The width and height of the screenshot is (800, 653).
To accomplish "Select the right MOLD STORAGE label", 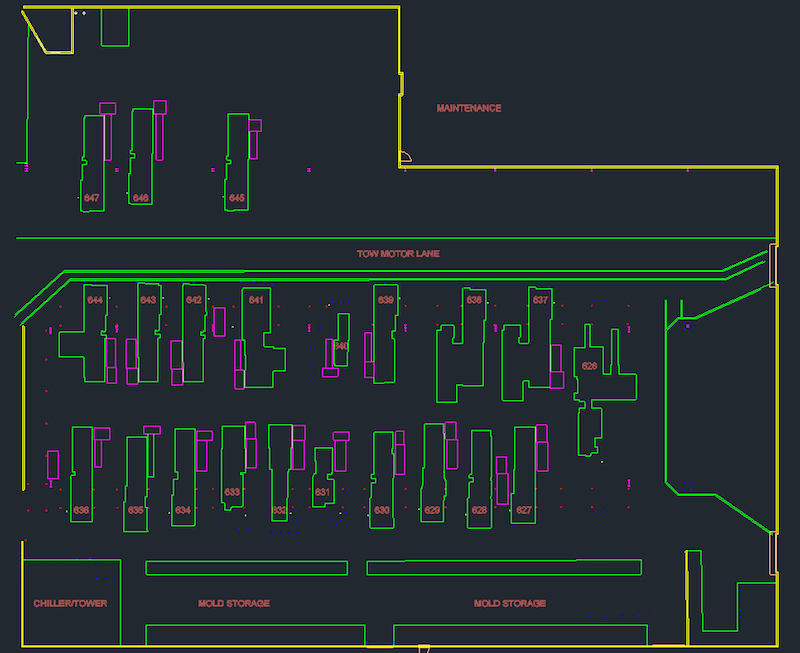I will 510,604.
